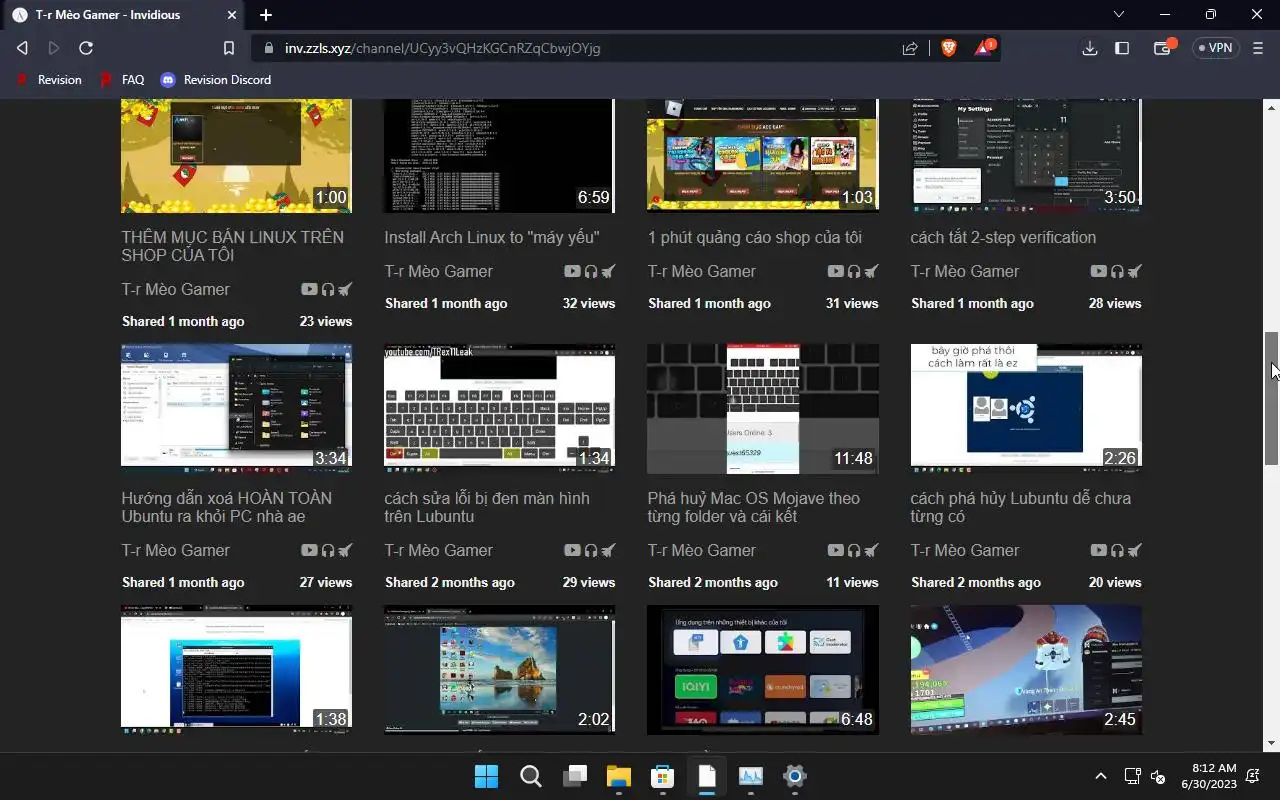Click T-r Mèo Gamer channel under cách tắt 2-step
The height and width of the screenshot is (800, 1280).
(x=964, y=271)
